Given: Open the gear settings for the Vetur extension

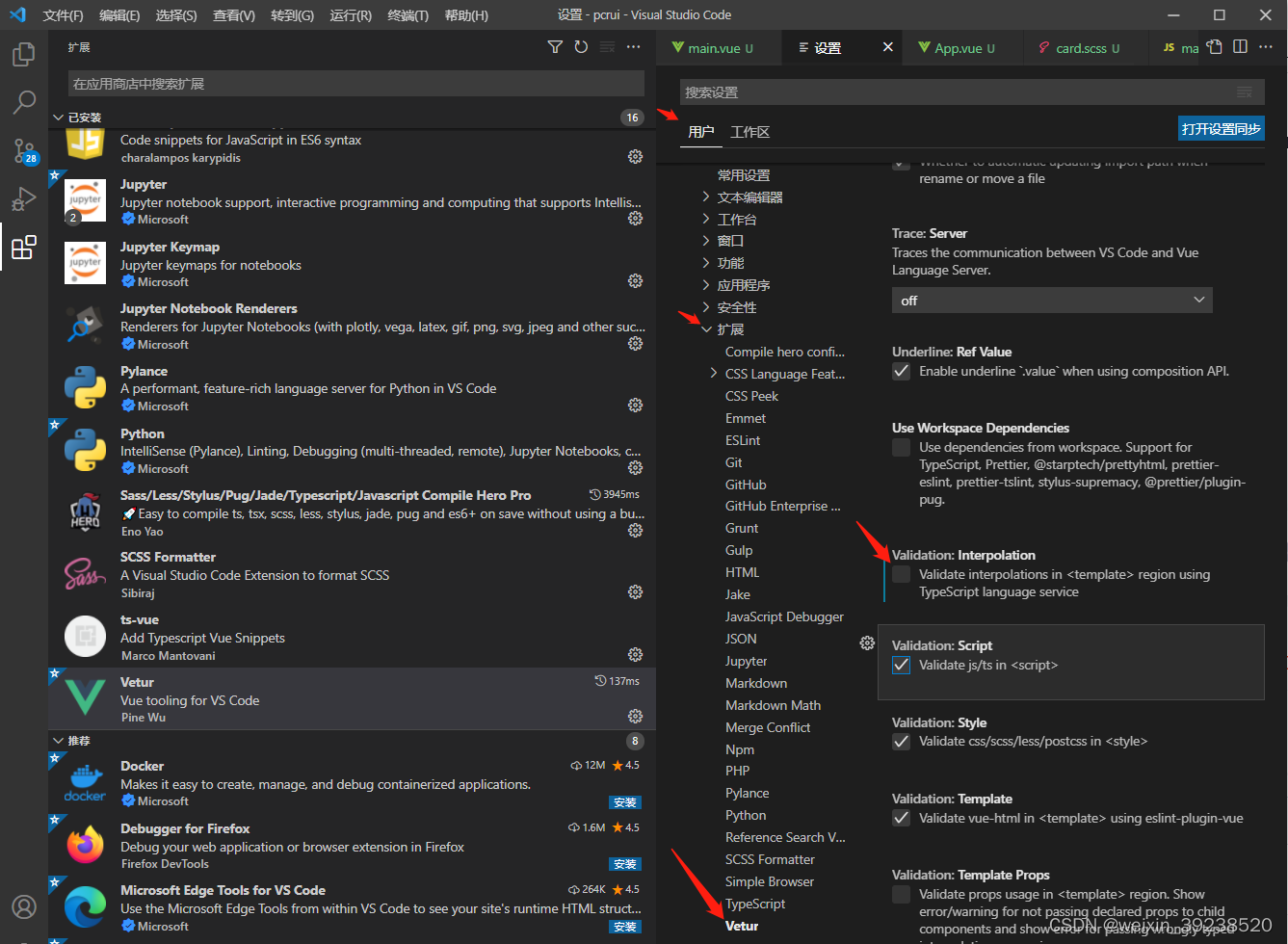Looking at the screenshot, I should 635,716.
